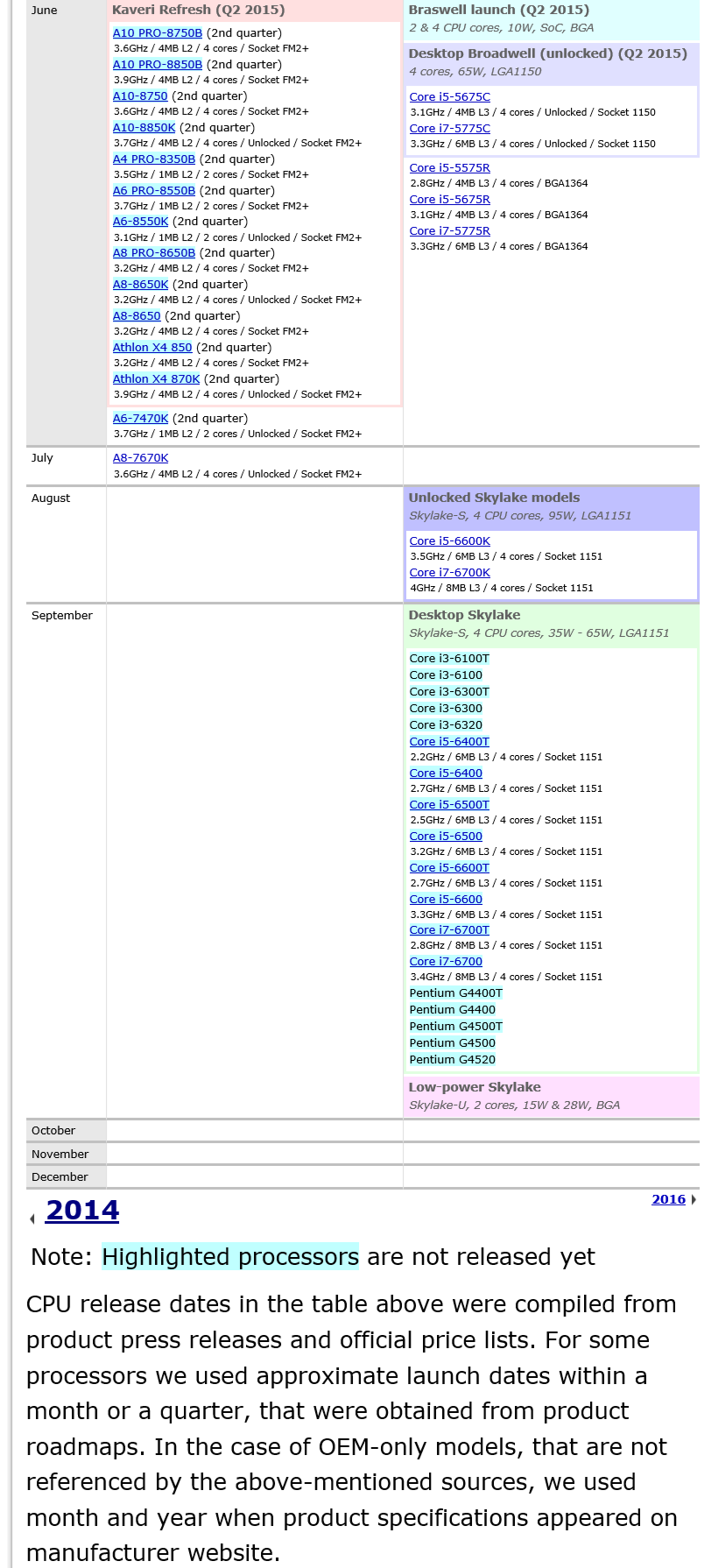The image size is (704, 1568).
Task: Click the right arrow beside 2016
Action: click(x=693, y=1200)
